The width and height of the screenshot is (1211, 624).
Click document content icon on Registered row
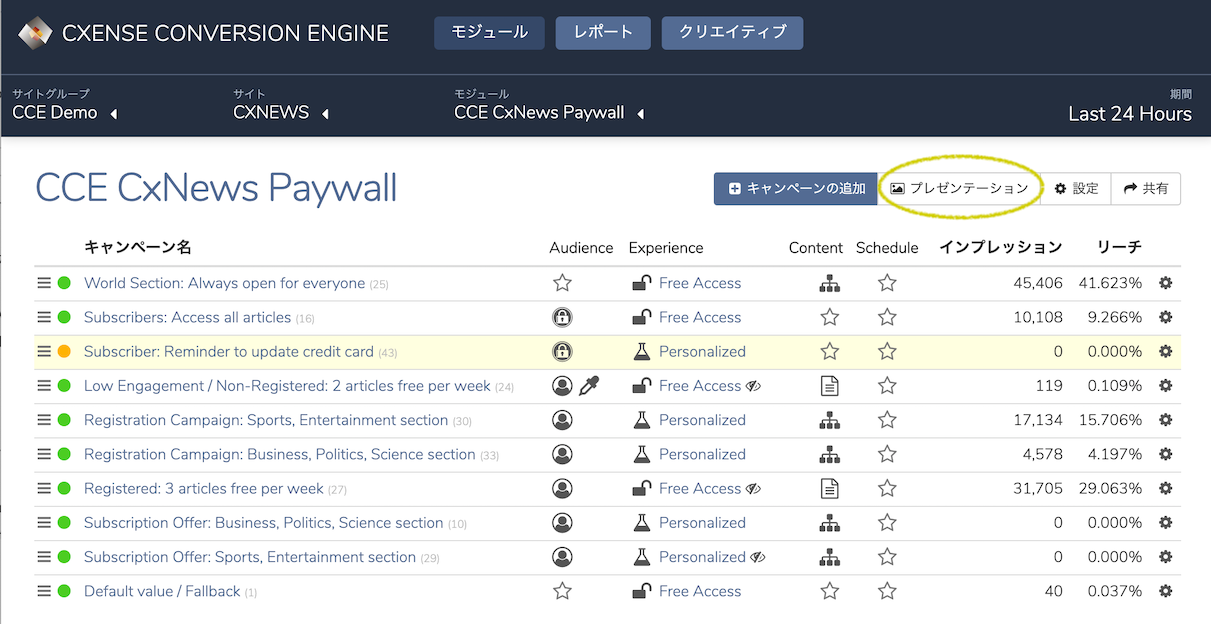click(x=829, y=489)
